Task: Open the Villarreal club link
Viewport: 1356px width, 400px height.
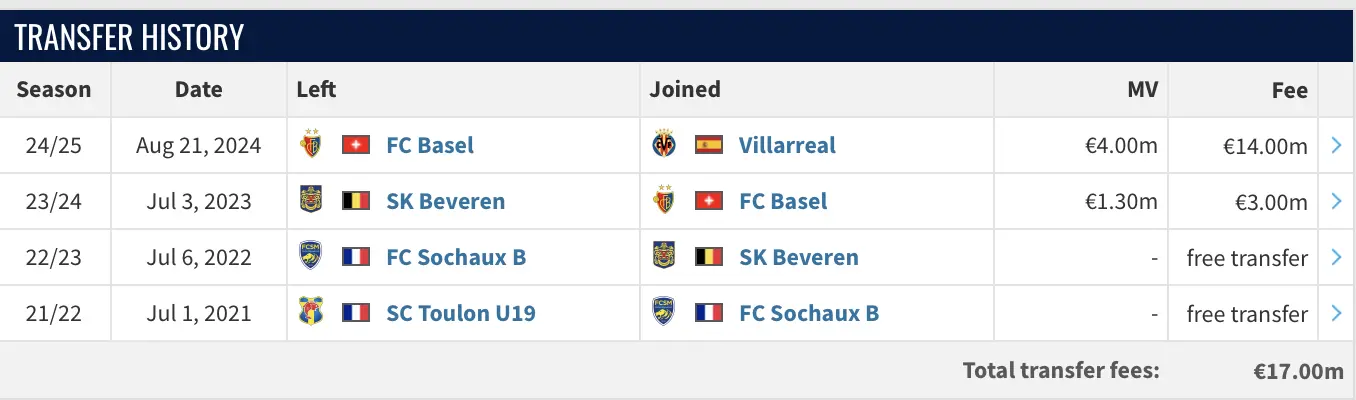Action: point(787,145)
